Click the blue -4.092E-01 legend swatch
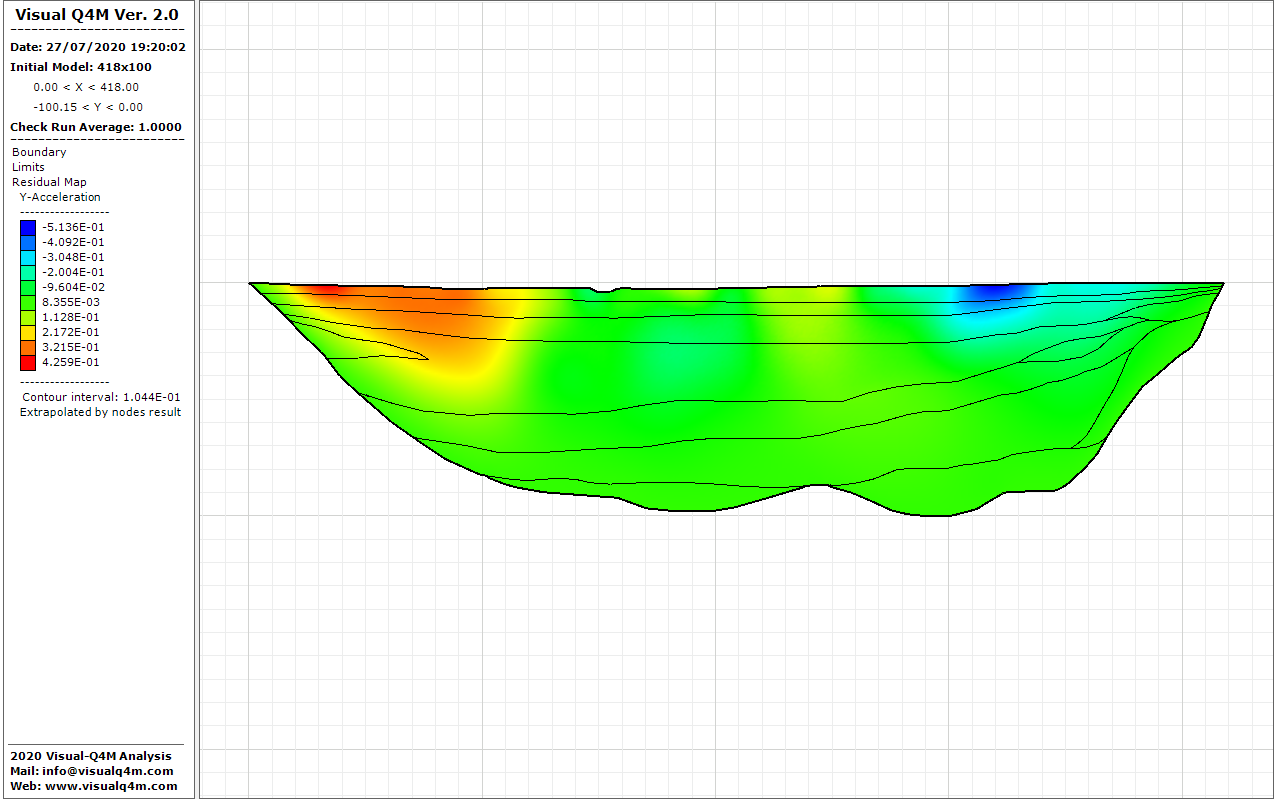The image size is (1274, 799). (27, 242)
